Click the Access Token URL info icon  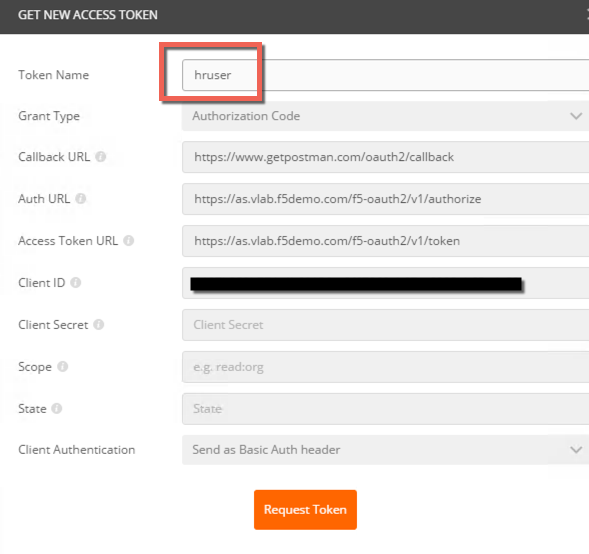(128, 240)
